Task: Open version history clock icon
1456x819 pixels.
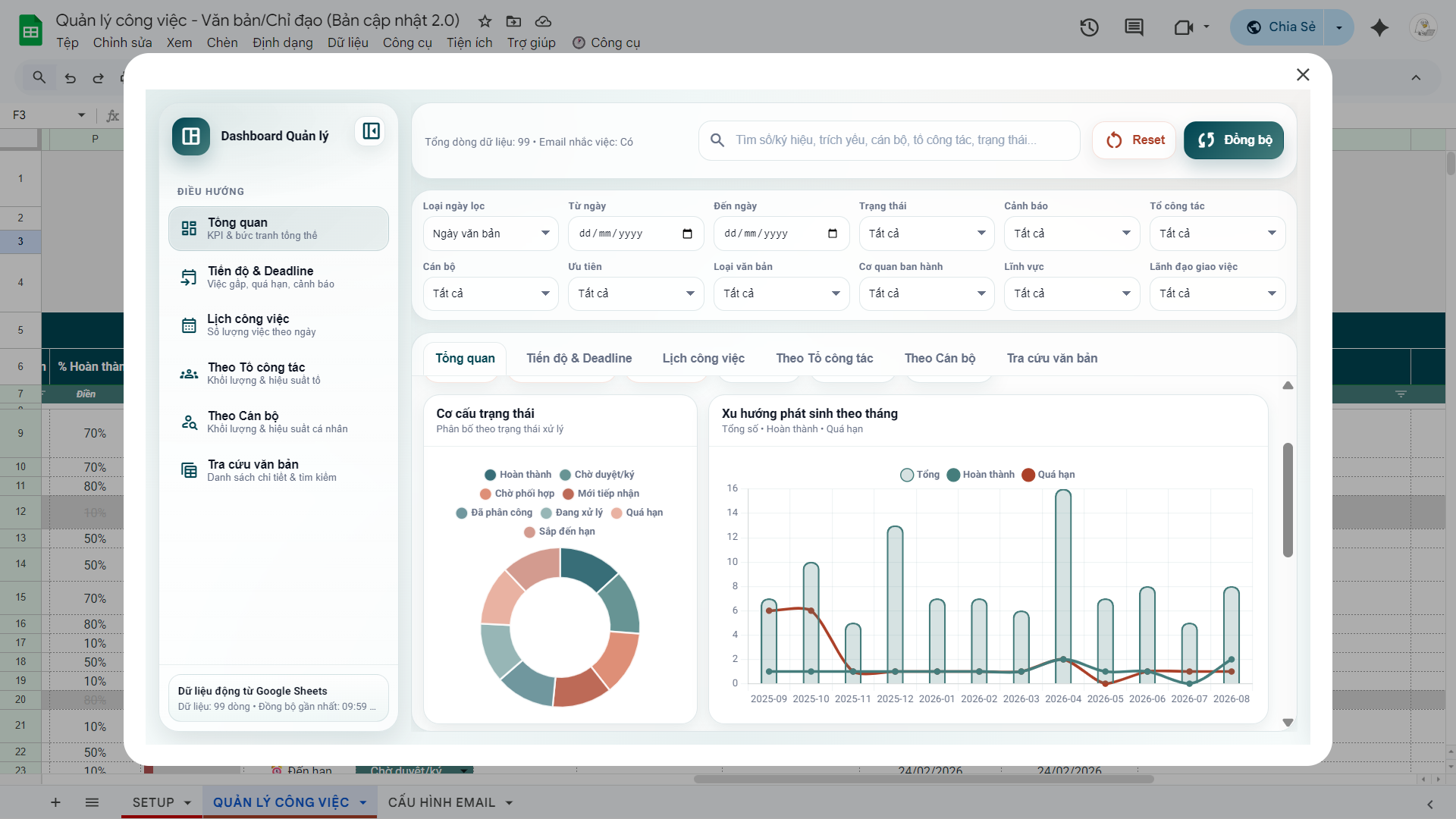Action: [x=1089, y=28]
